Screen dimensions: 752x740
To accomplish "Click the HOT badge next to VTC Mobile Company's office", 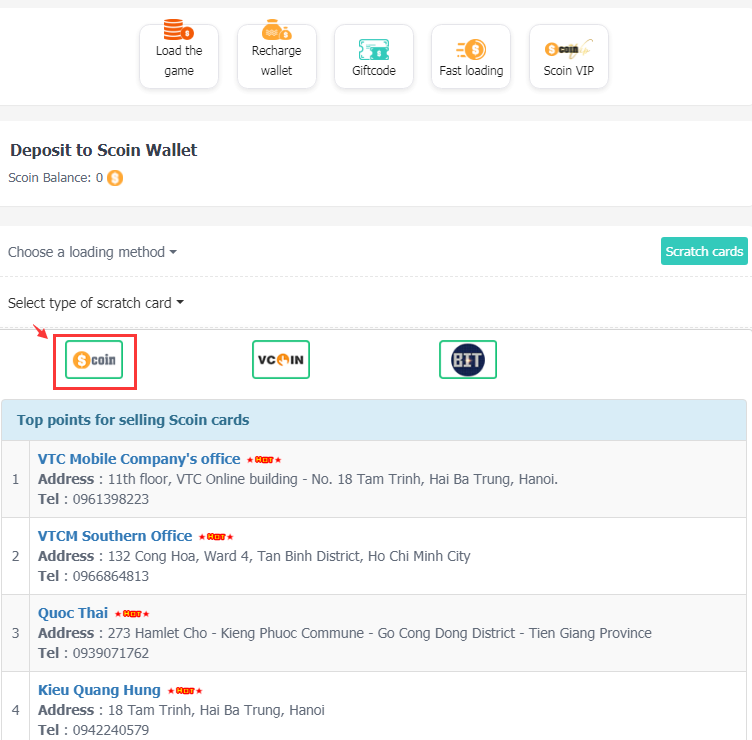I will (264, 460).
